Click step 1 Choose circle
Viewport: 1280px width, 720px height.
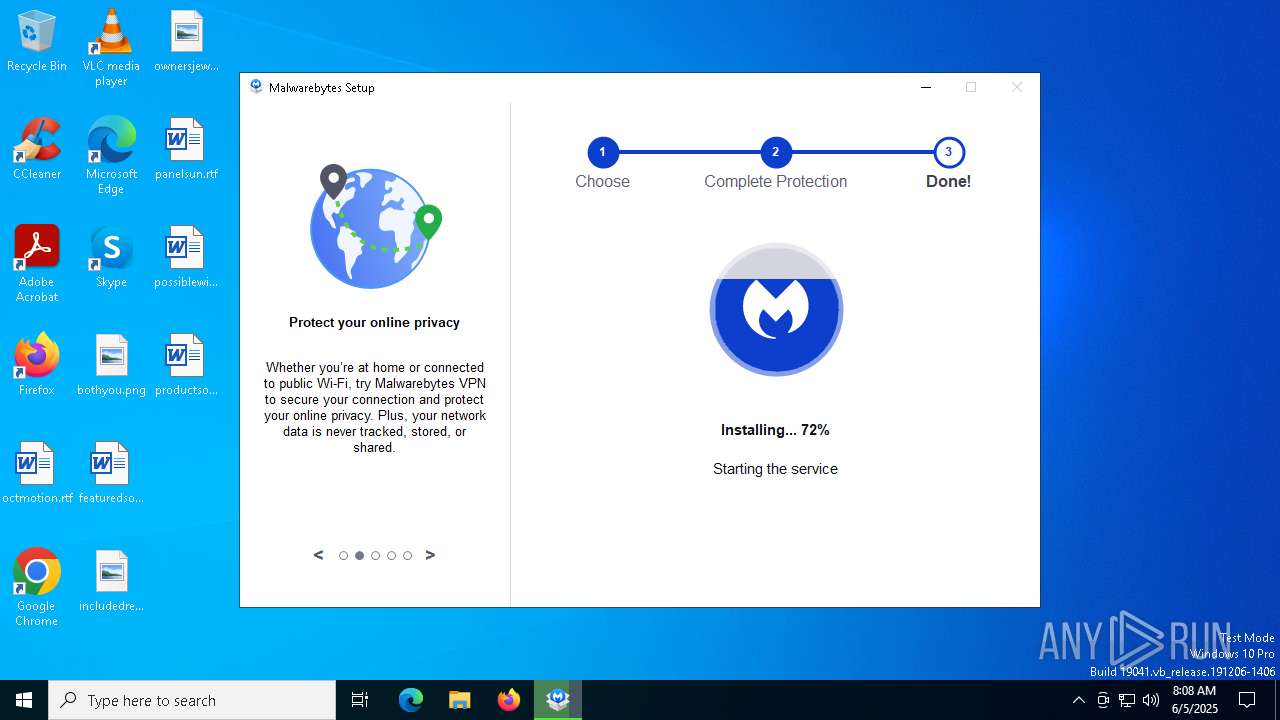click(x=602, y=152)
